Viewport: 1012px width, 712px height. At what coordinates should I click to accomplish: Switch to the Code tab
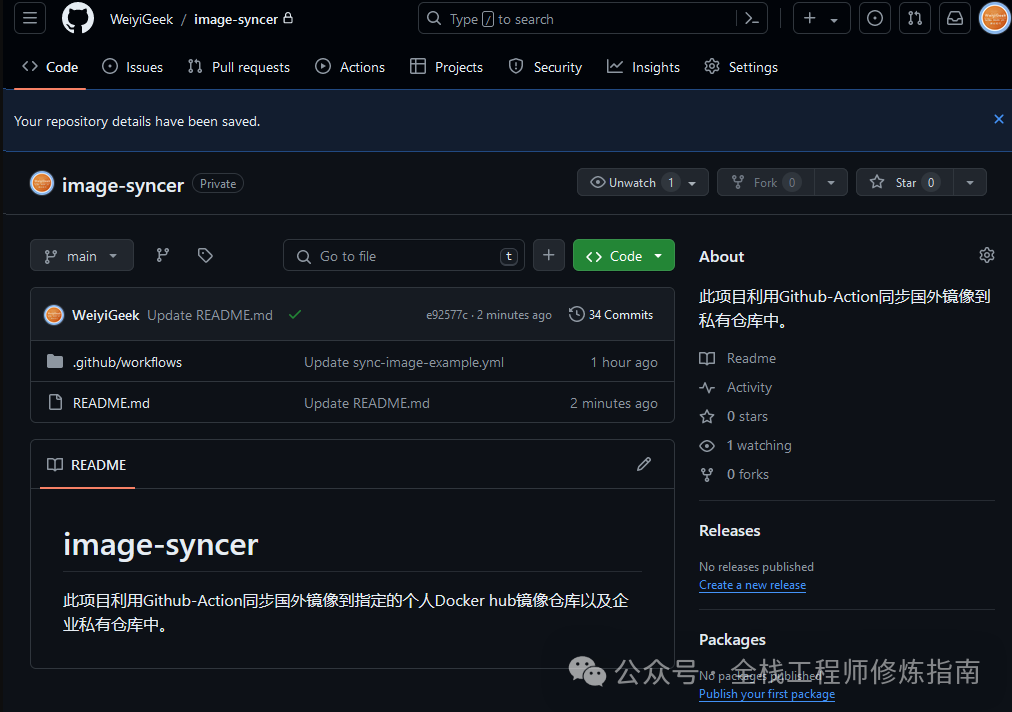coord(50,67)
